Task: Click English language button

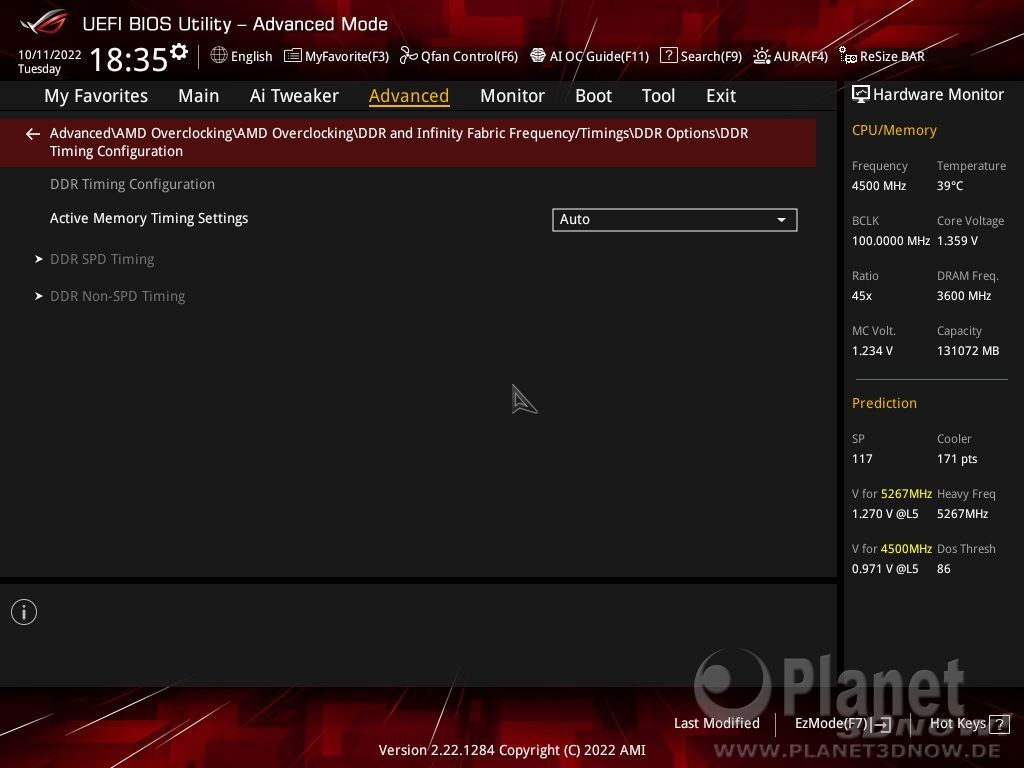Action: (x=251, y=56)
